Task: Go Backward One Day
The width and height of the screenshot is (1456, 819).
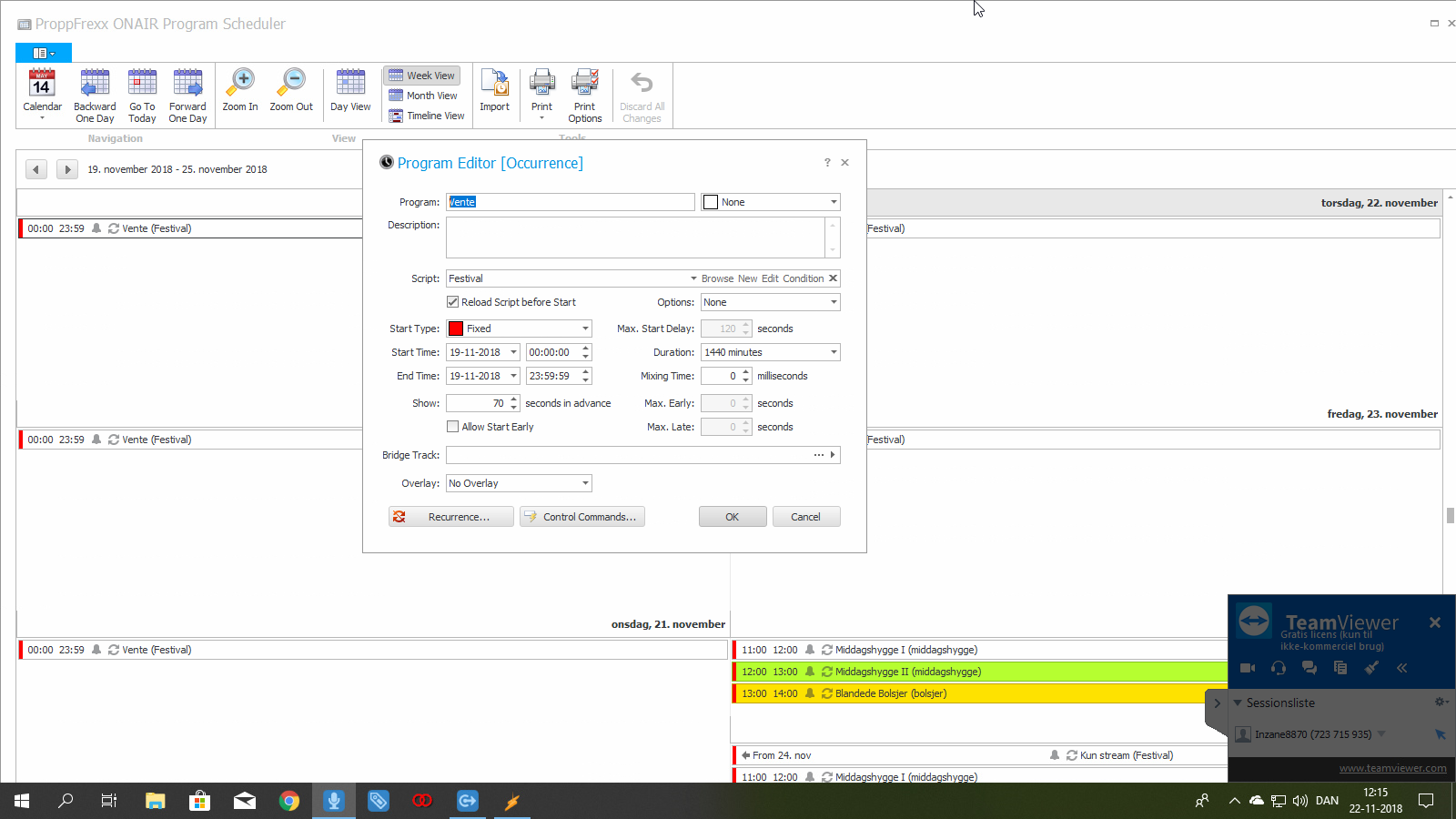Action: [x=95, y=95]
